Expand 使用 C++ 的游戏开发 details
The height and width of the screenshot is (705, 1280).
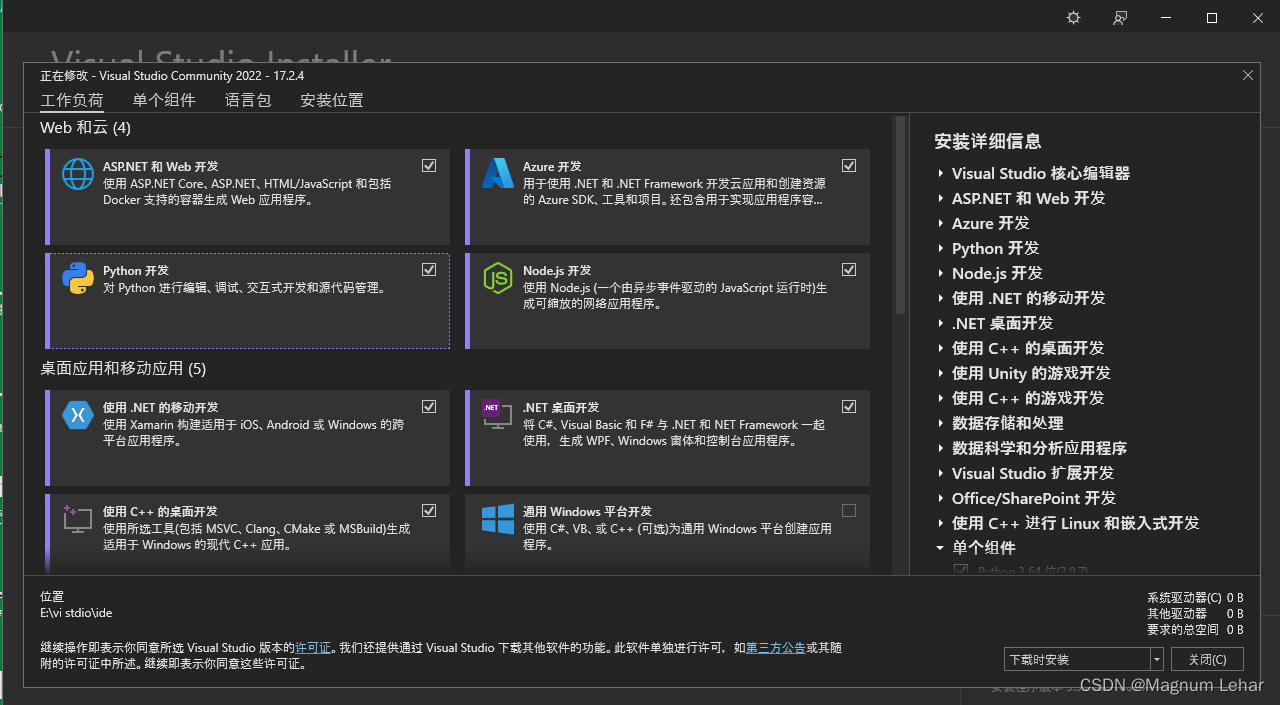(x=941, y=398)
